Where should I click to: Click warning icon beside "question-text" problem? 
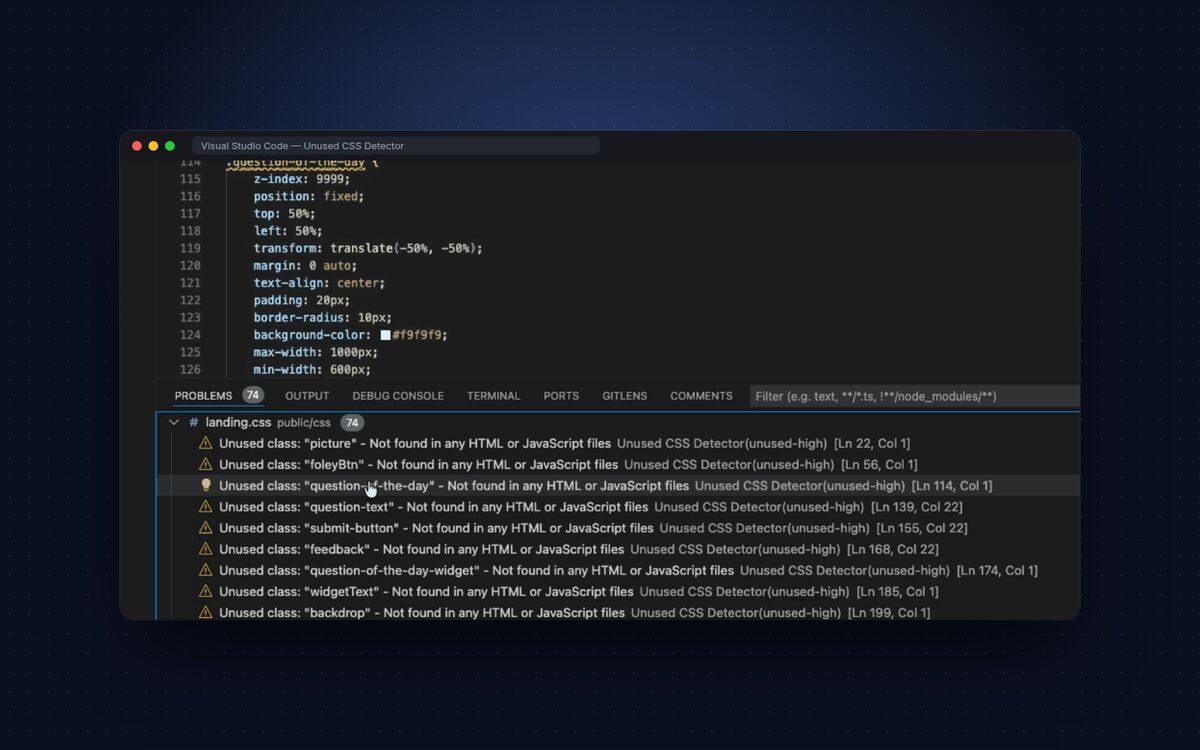206,507
